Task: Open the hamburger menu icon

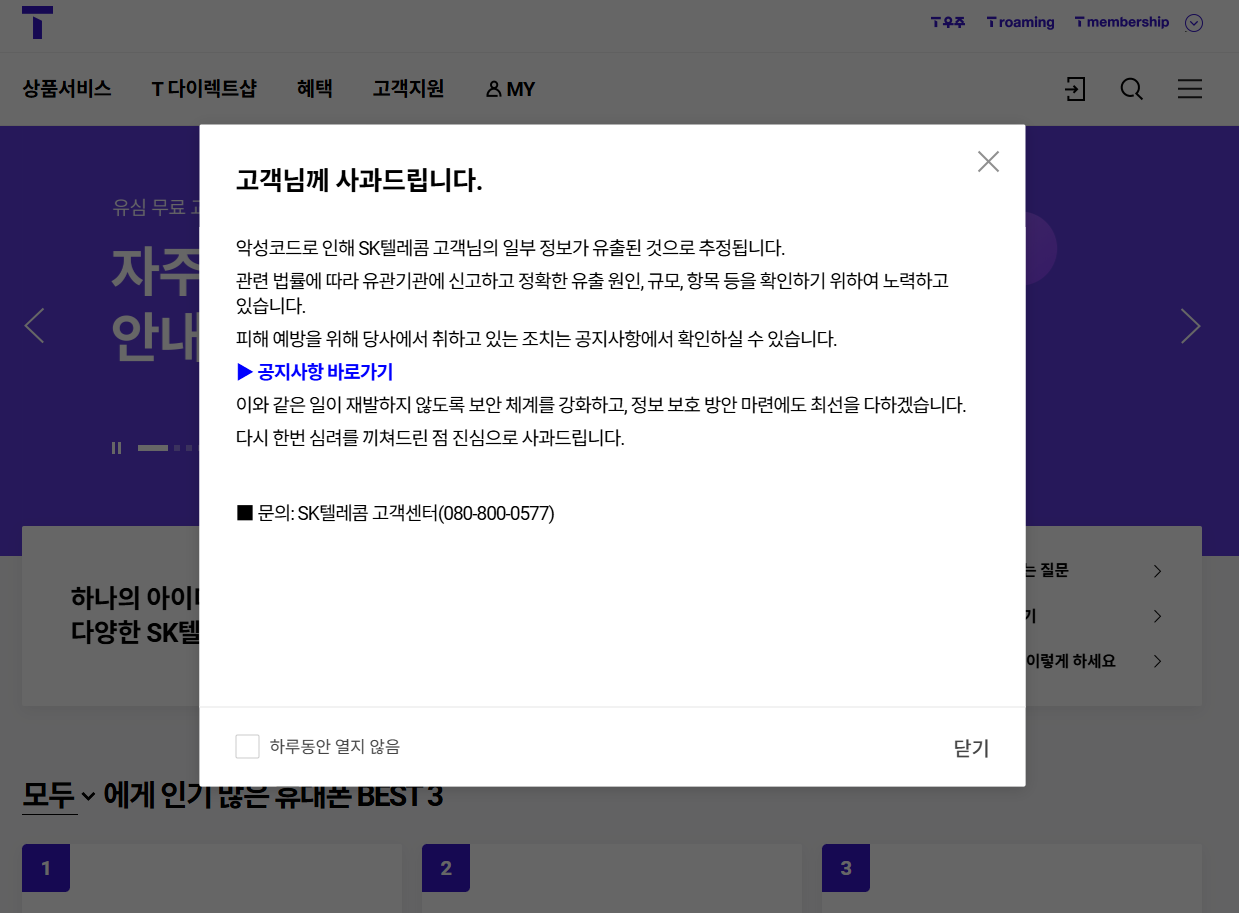Action: click(1190, 89)
